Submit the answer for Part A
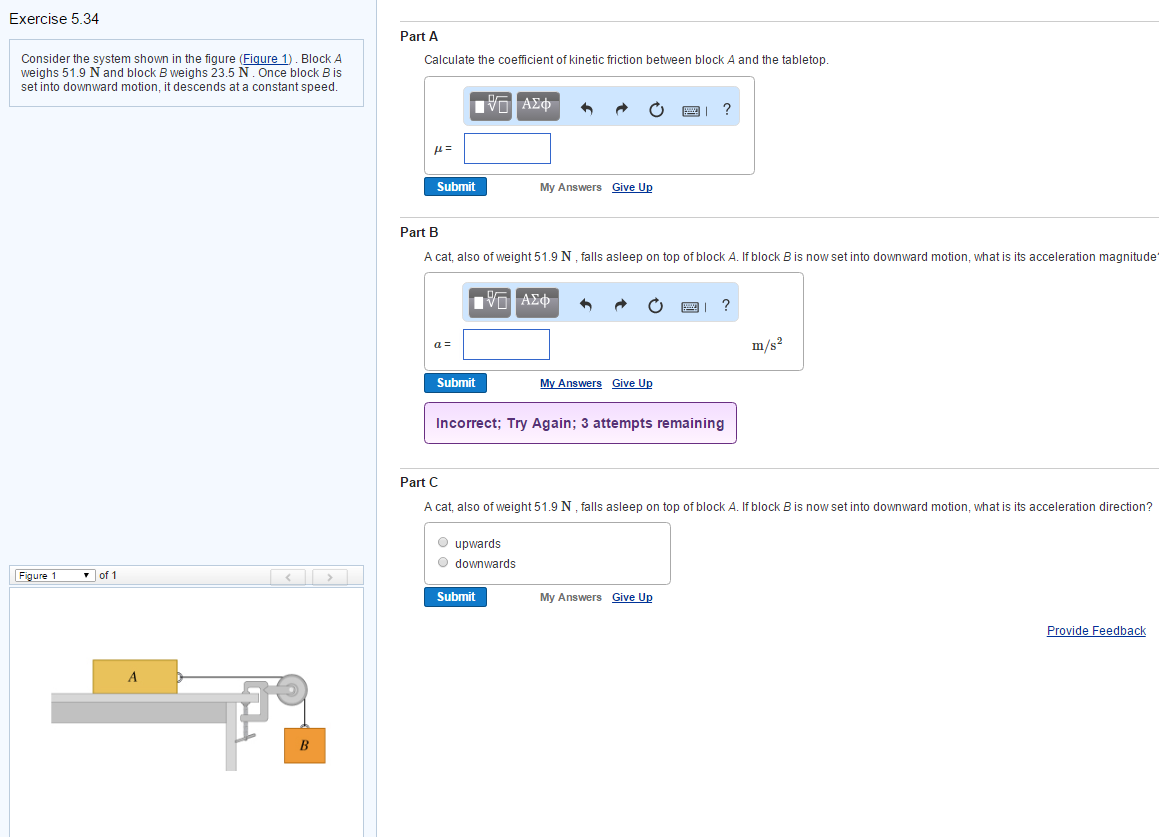1159x837 pixels. click(x=455, y=186)
